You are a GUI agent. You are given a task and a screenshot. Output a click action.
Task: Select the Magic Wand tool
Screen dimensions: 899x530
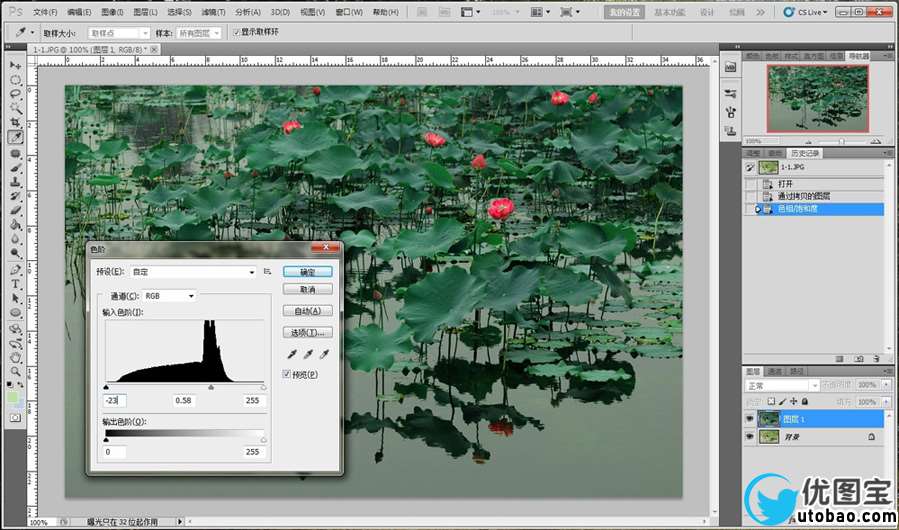(x=15, y=108)
